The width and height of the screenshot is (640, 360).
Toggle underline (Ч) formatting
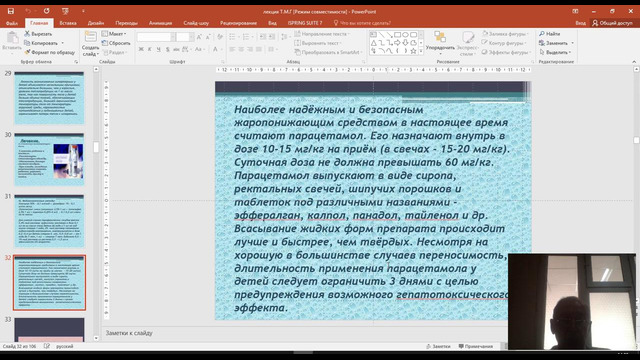[x=159, y=49]
